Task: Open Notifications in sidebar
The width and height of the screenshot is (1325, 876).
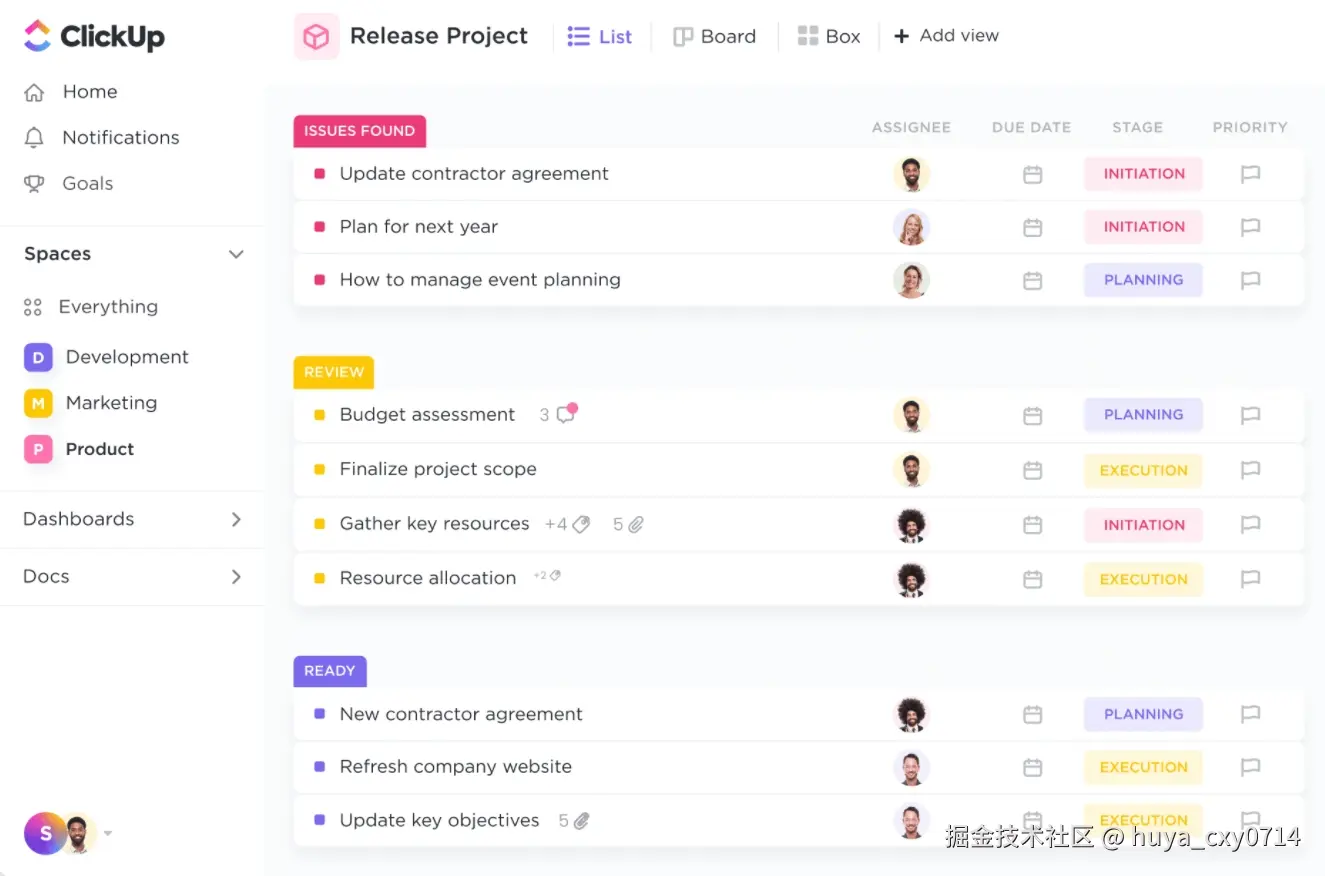Action: pyautogui.click(x=121, y=138)
